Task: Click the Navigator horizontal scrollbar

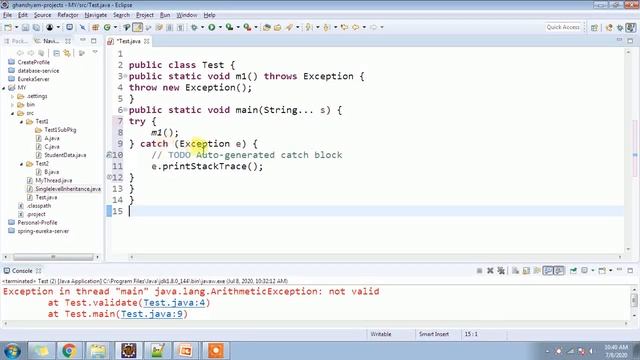Action: [53, 257]
